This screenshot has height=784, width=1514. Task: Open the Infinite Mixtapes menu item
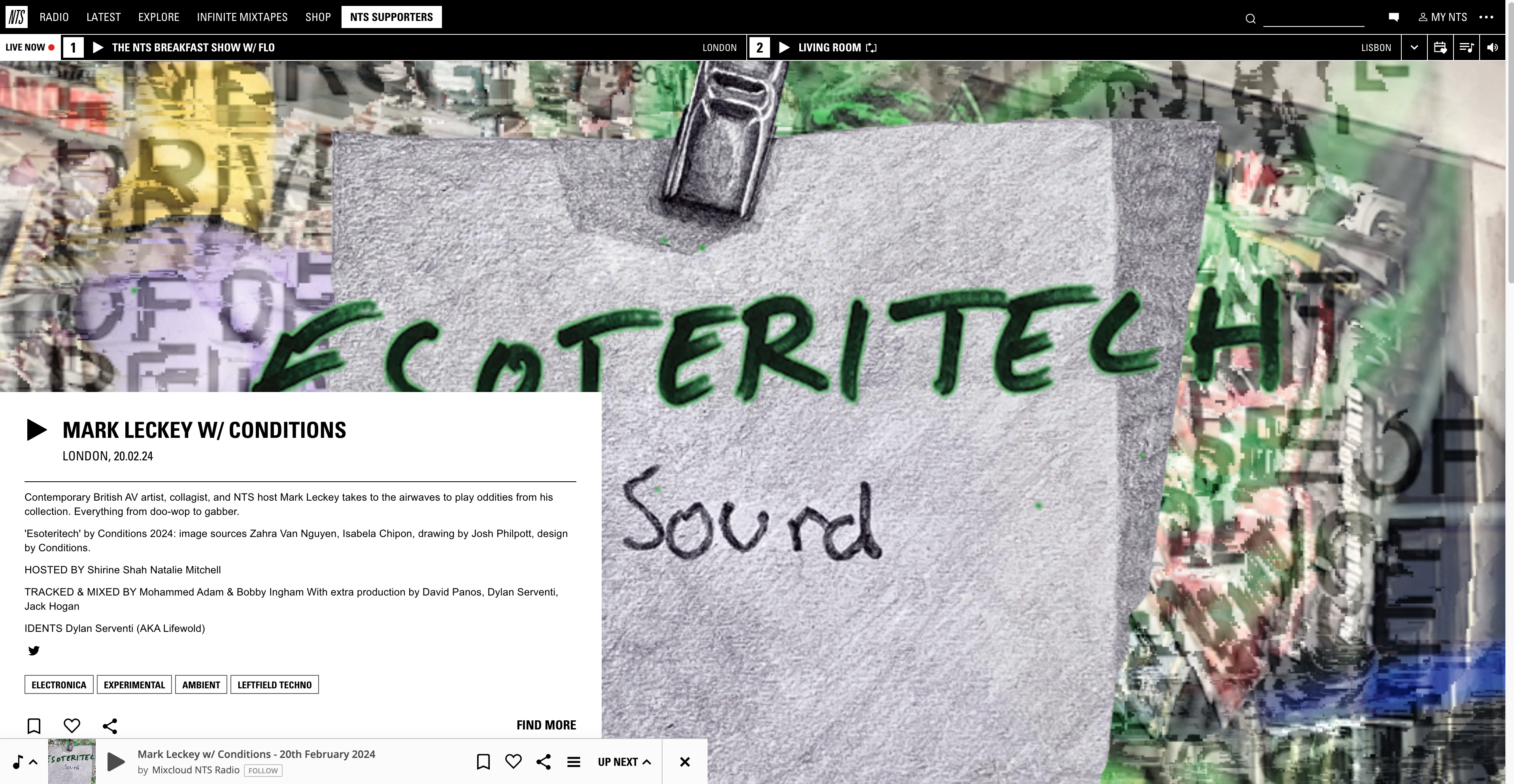click(242, 17)
